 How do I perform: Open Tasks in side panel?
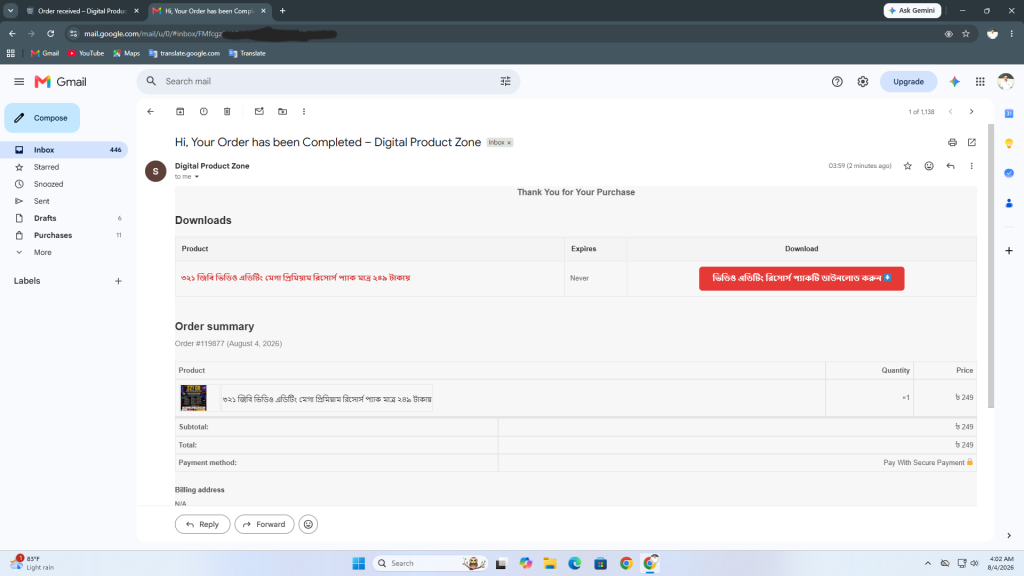click(x=1009, y=173)
